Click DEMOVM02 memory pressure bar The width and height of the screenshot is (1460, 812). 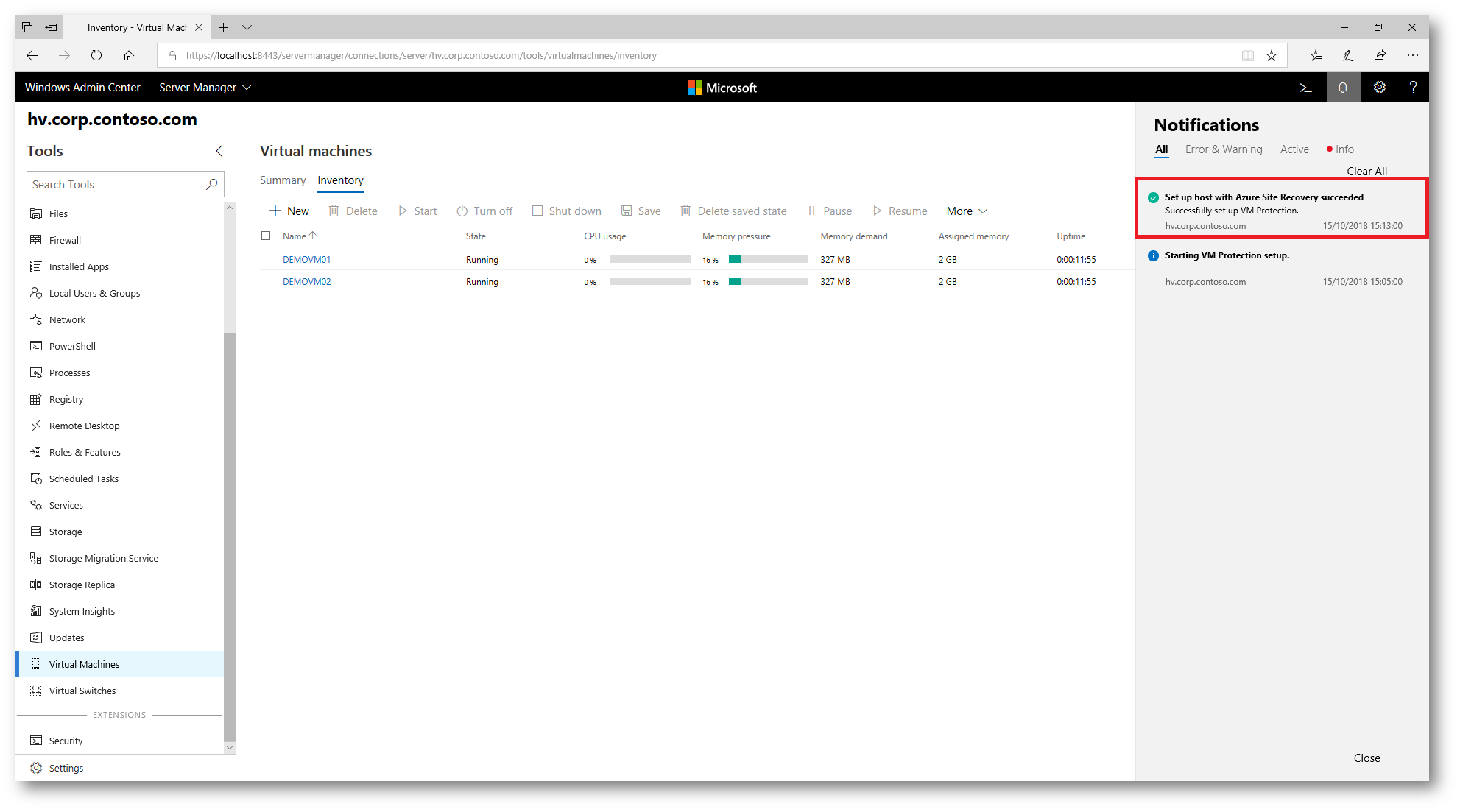click(768, 282)
